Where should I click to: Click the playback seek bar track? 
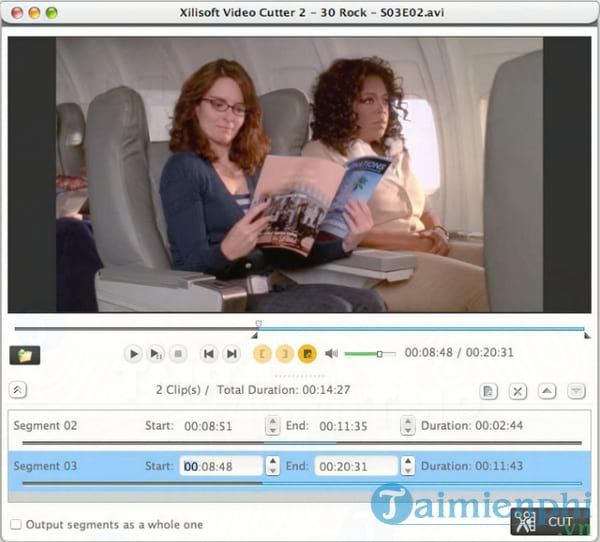click(x=300, y=329)
